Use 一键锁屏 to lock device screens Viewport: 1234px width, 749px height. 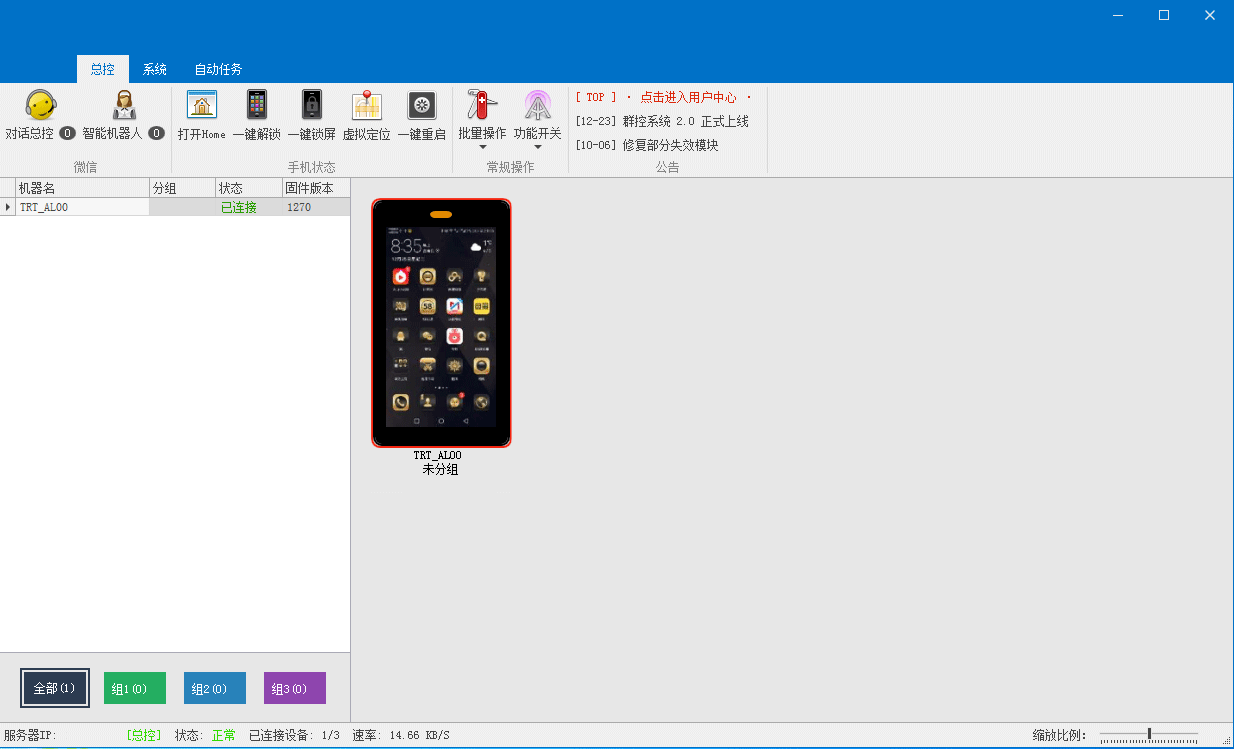(x=311, y=110)
